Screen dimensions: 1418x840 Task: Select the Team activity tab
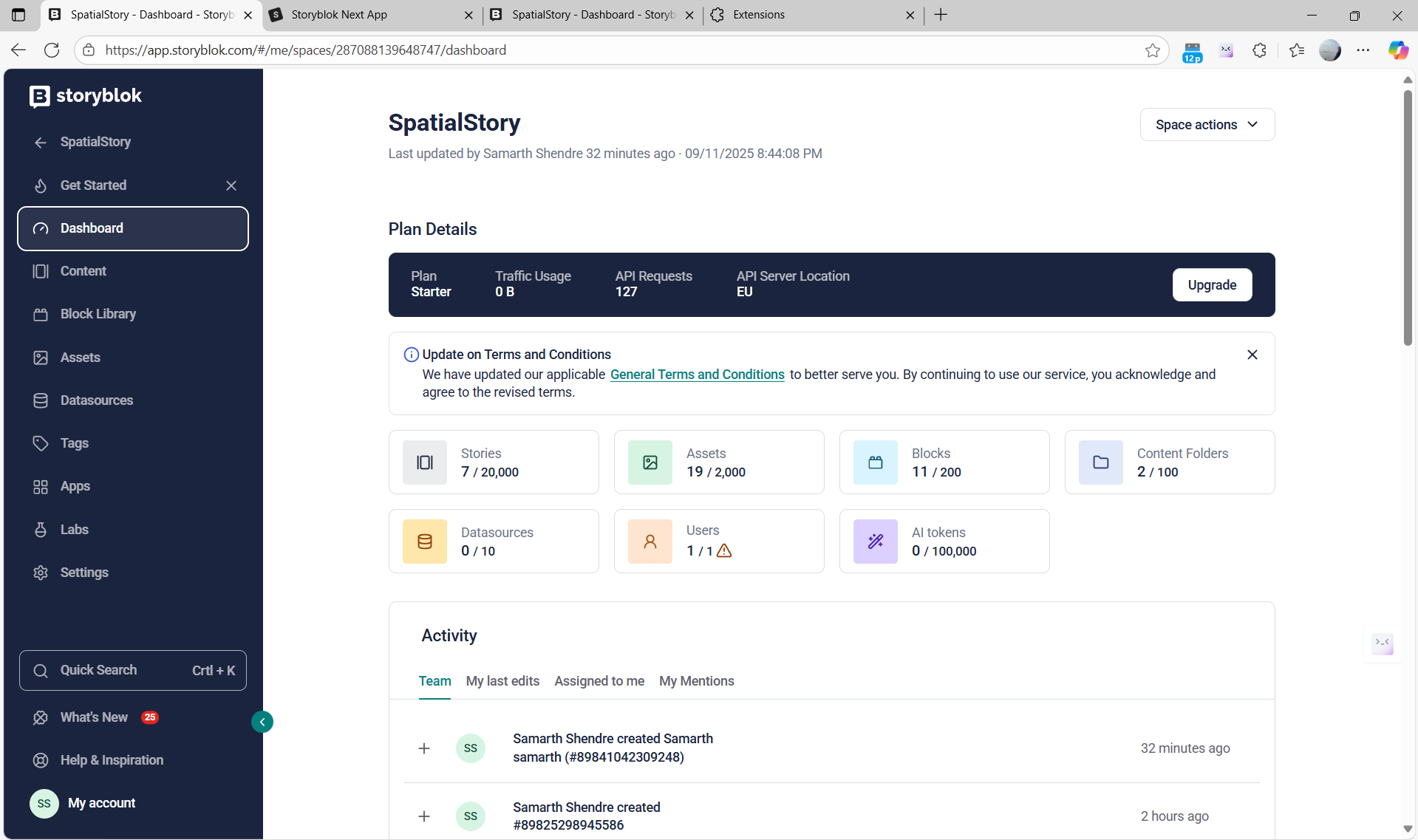click(x=434, y=681)
